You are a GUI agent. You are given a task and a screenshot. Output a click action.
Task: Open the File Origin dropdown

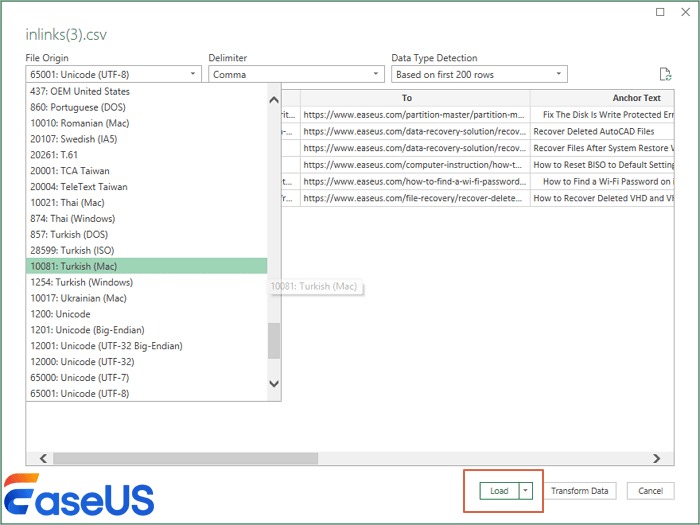coord(113,74)
